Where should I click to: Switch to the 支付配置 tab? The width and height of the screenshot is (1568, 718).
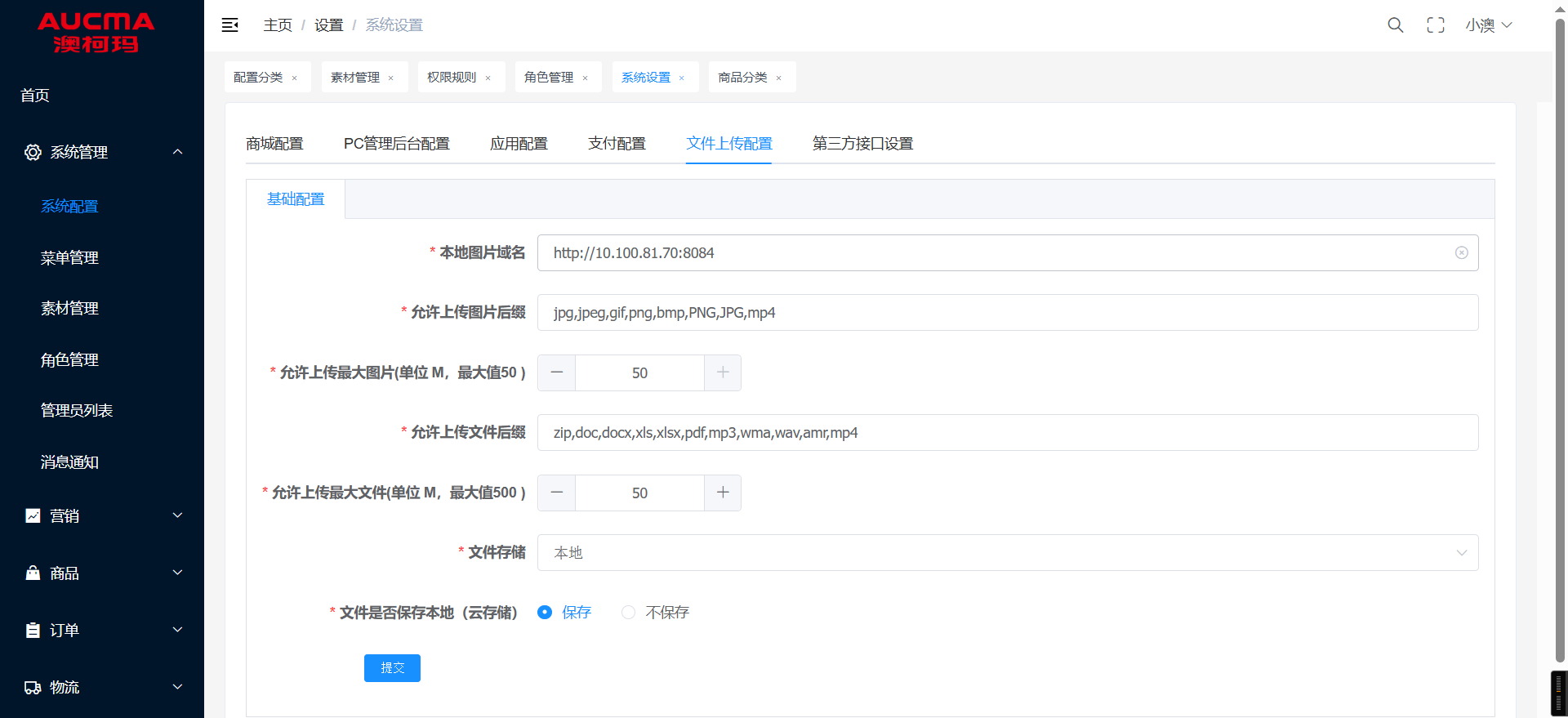click(617, 144)
